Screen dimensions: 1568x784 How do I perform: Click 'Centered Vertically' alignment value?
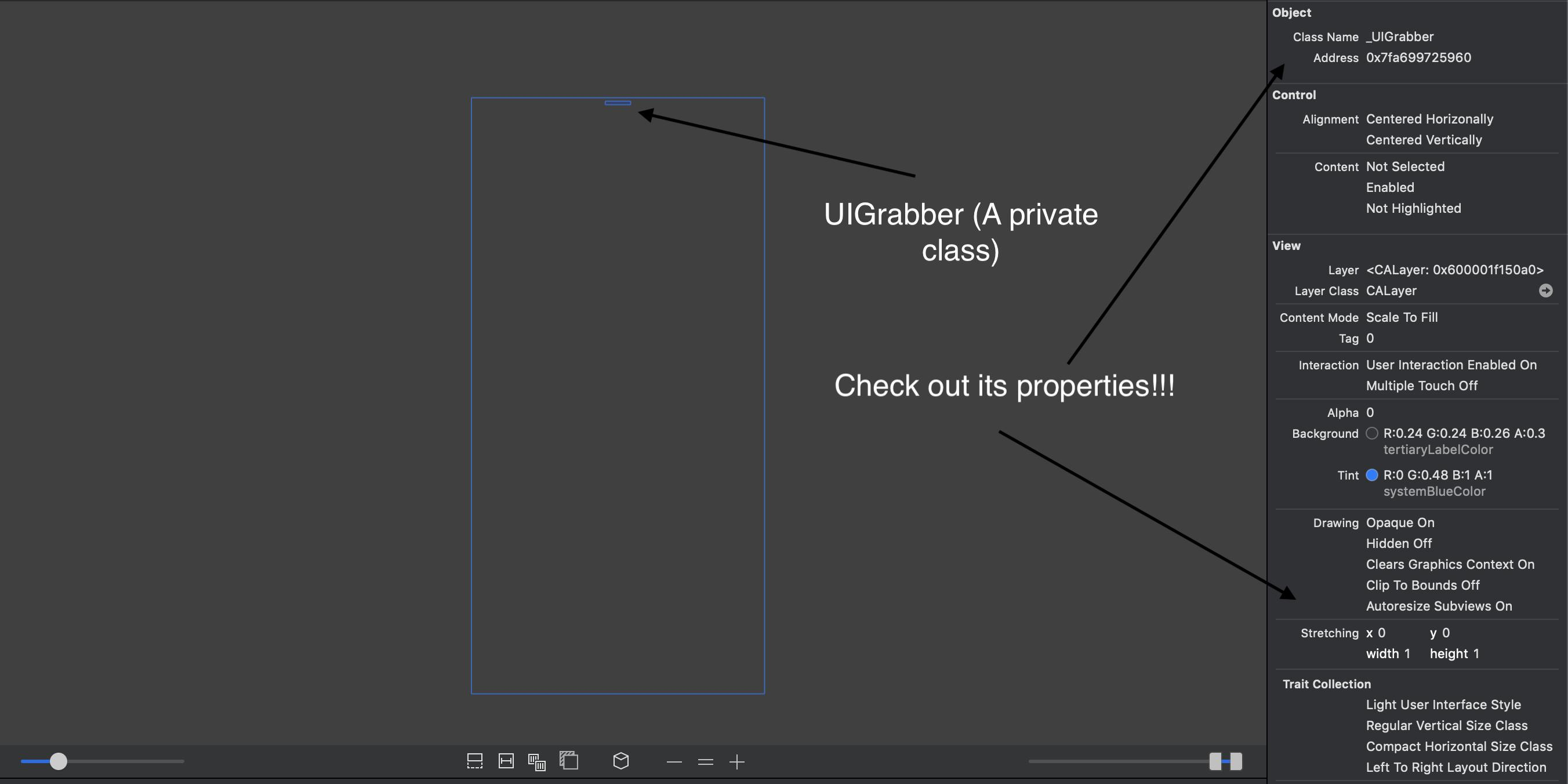1424,140
